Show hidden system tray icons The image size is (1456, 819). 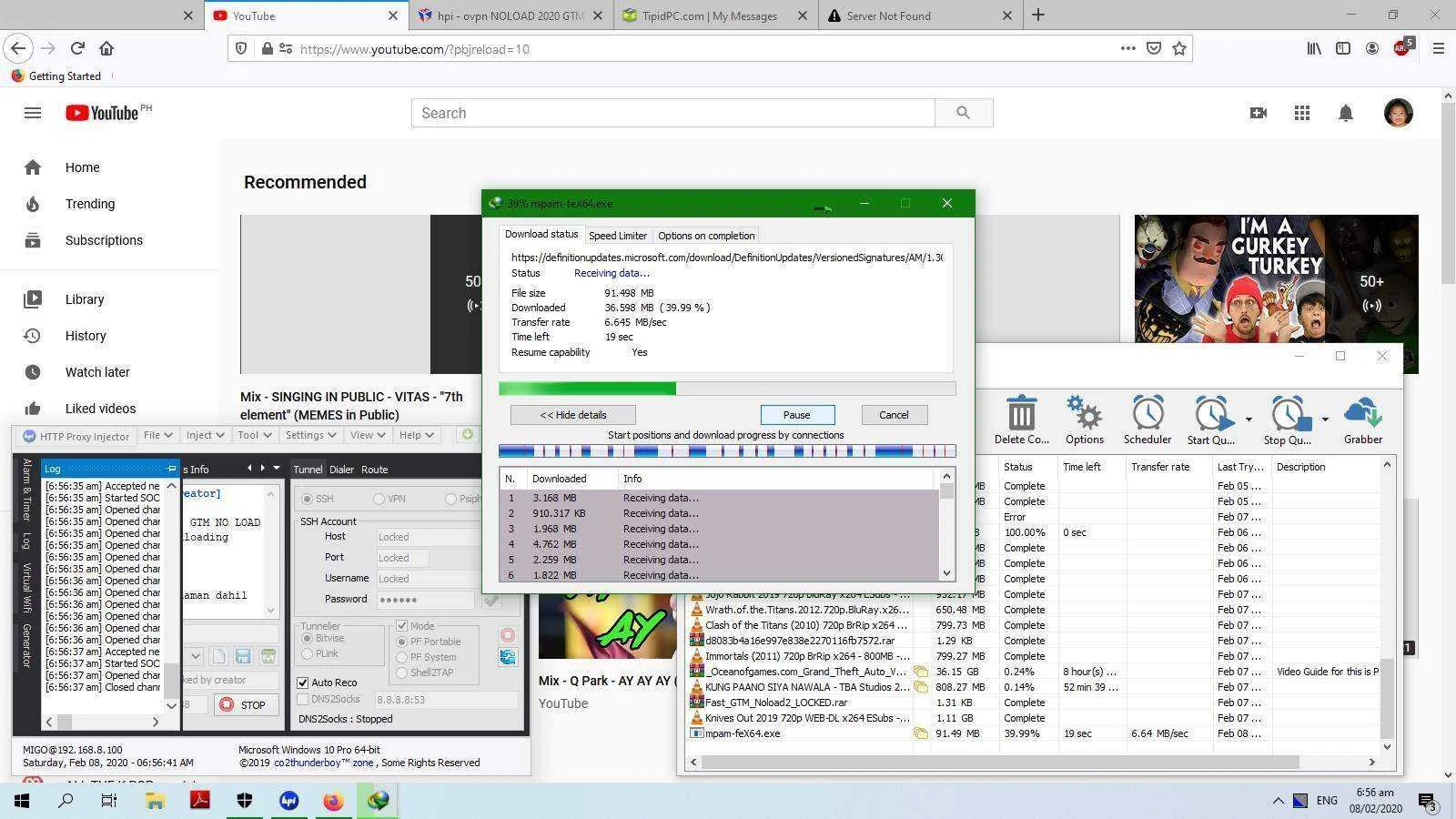pos(1278,801)
